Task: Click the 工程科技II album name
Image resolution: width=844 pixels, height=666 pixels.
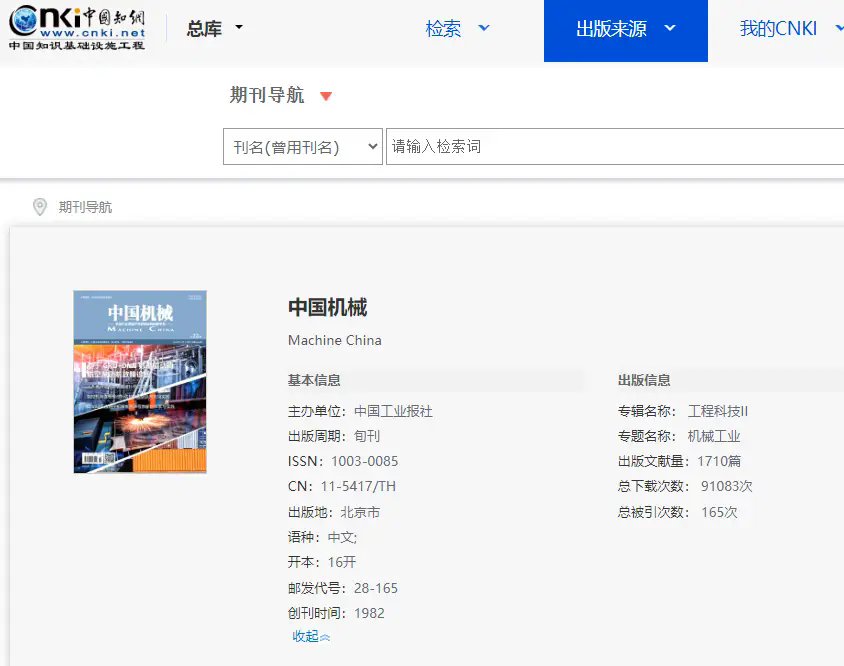Action: pyautogui.click(x=718, y=411)
